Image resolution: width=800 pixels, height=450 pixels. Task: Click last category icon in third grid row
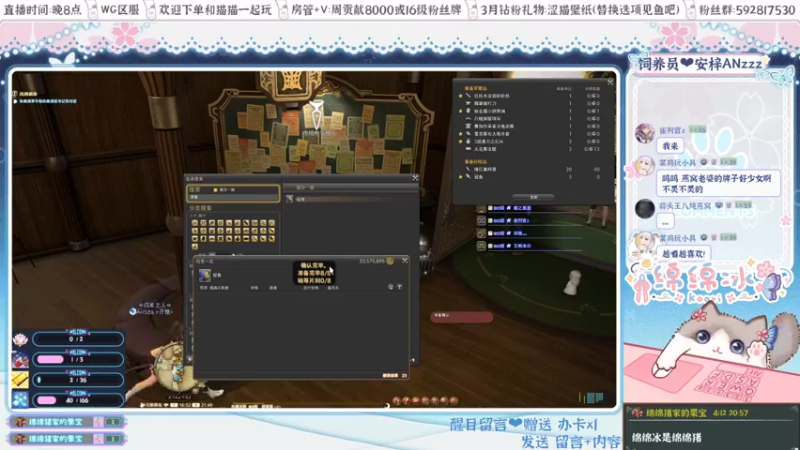[x=271, y=238]
